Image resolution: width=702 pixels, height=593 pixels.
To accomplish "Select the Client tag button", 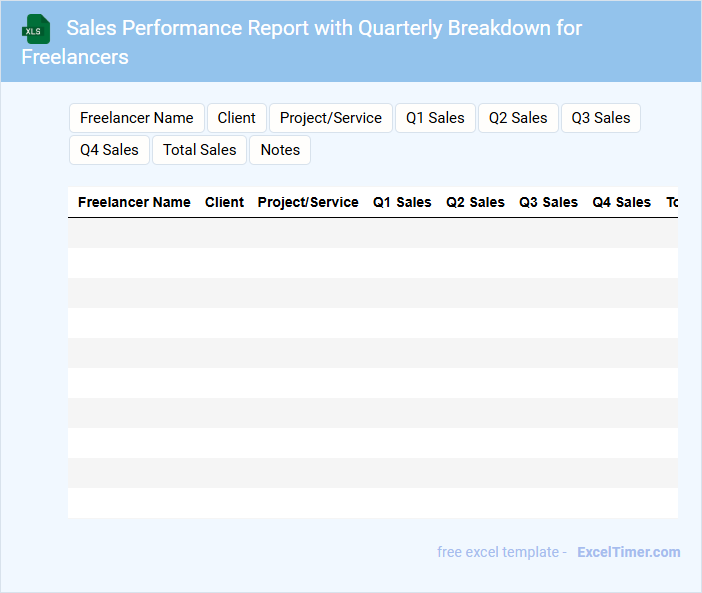I will point(237,118).
